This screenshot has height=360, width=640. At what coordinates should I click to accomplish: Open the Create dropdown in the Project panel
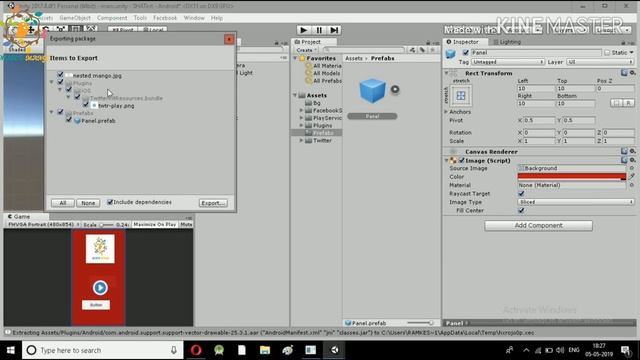tap(306, 50)
